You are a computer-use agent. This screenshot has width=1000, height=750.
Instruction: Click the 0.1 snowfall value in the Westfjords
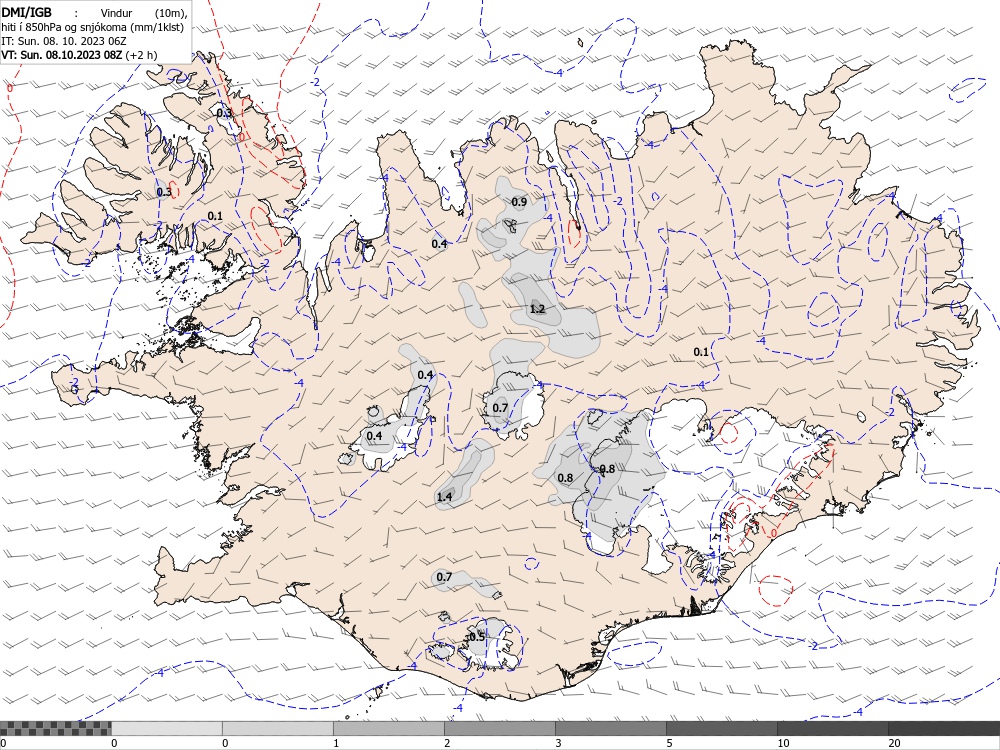[x=216, y=216]
